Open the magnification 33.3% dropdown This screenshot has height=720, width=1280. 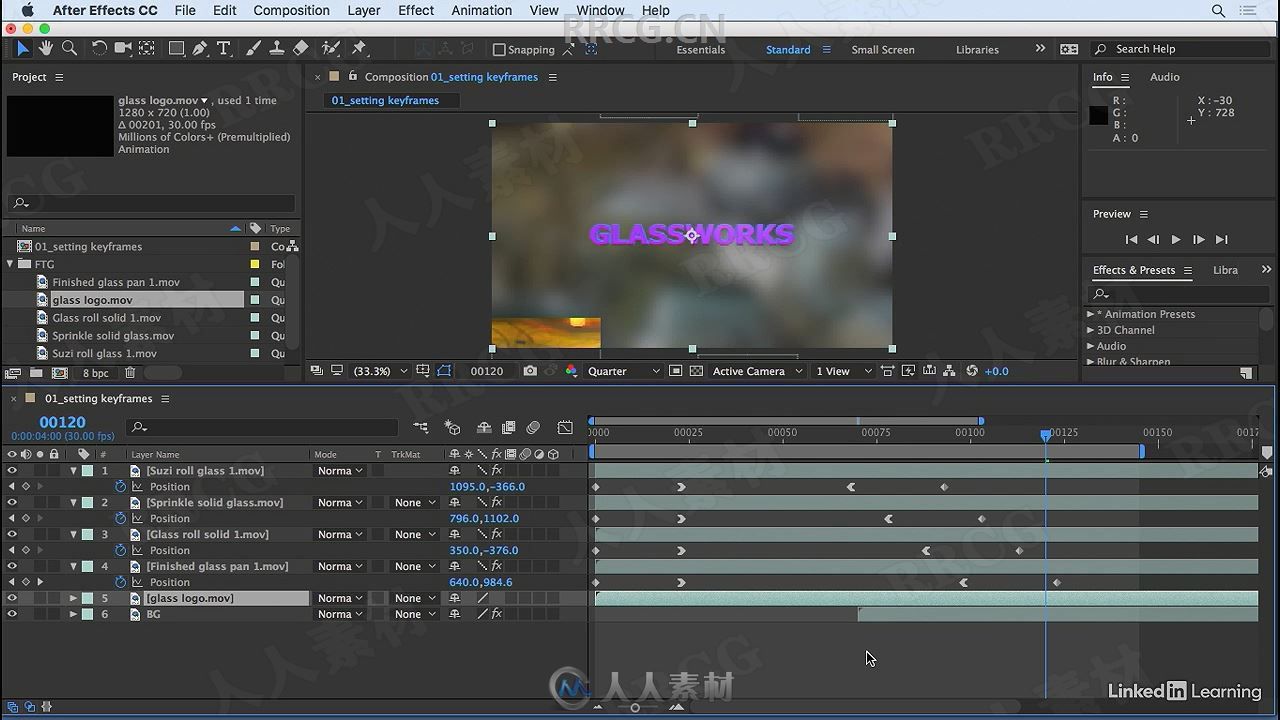pyautogui.click(x=381, y=371)
